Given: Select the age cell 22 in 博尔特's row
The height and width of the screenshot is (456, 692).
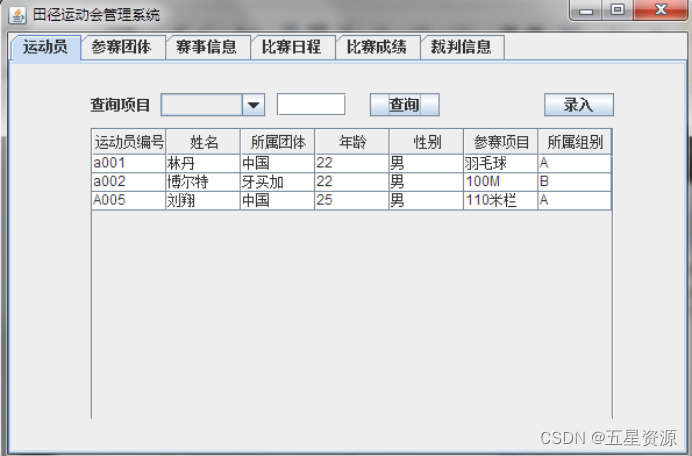Looking at the screenshot, I should tap(352, 182).
